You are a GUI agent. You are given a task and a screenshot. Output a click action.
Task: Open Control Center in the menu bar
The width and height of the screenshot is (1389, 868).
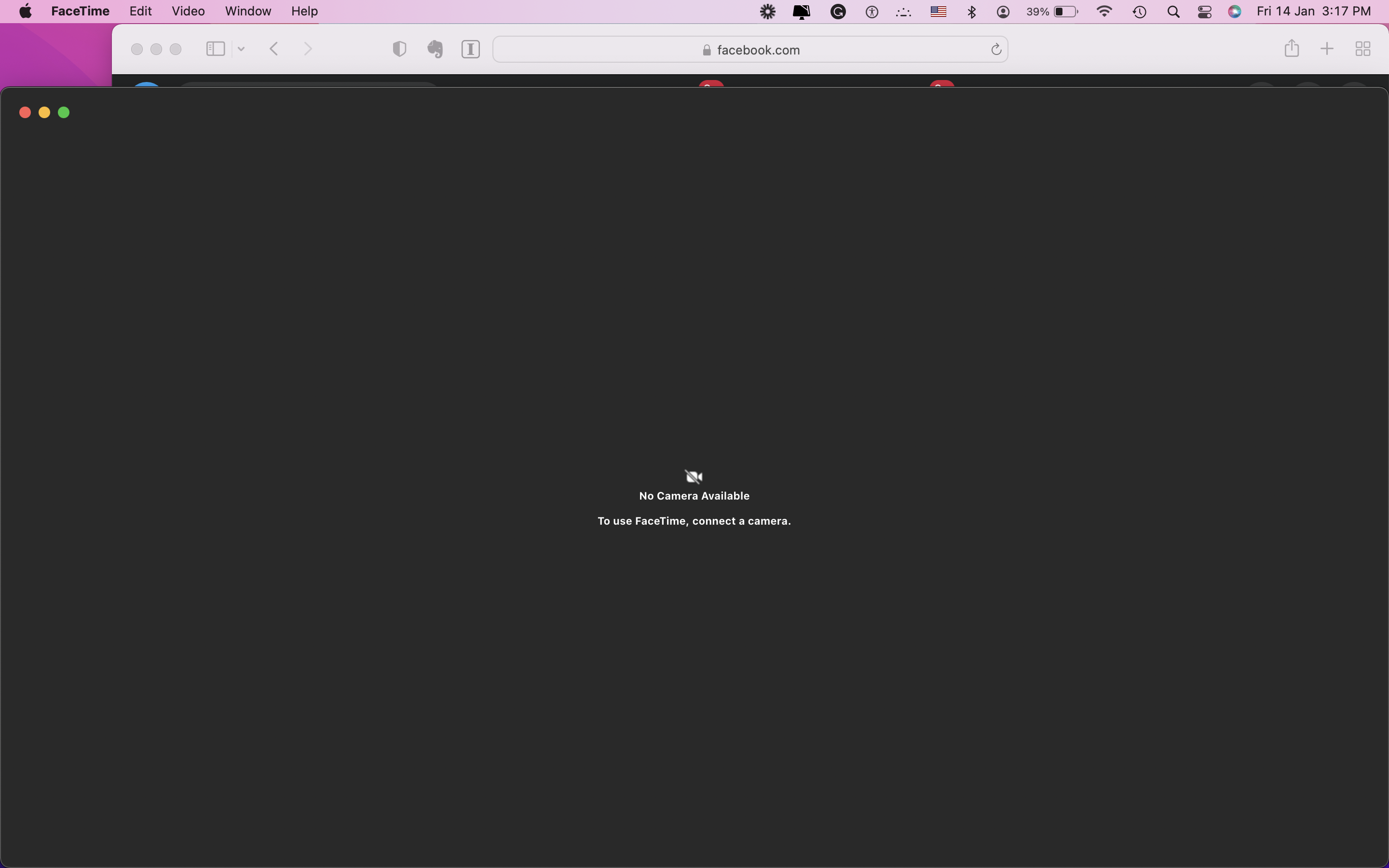[x=1204, y=12]
